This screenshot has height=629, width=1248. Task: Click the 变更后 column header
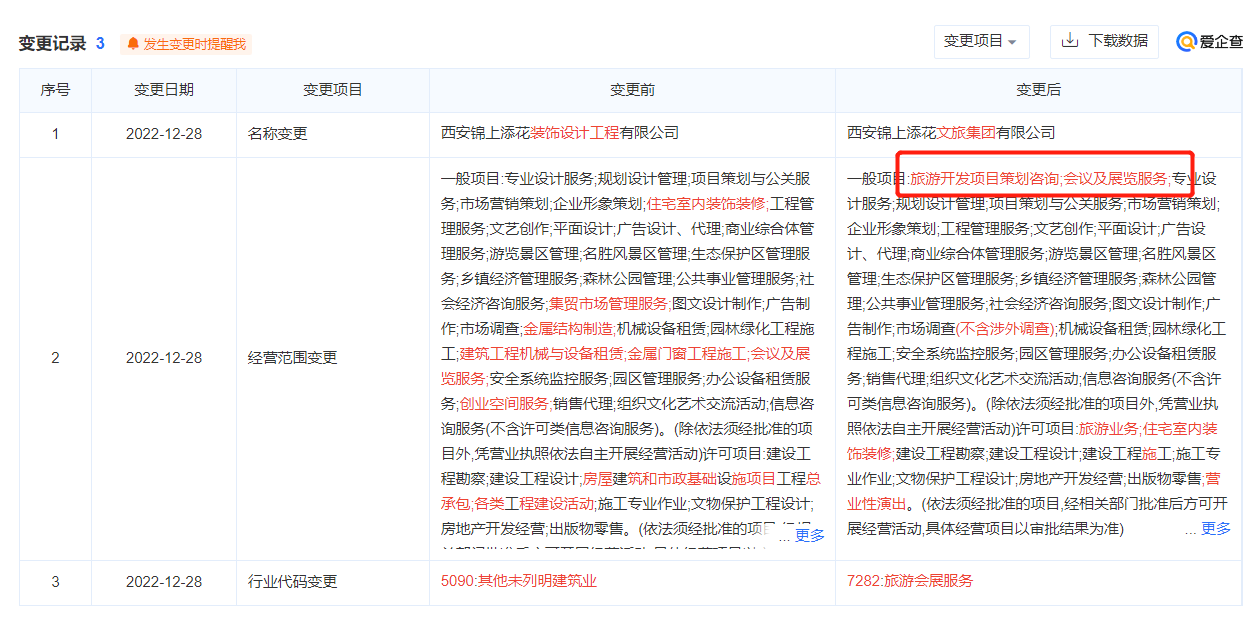pos(1038,90)
